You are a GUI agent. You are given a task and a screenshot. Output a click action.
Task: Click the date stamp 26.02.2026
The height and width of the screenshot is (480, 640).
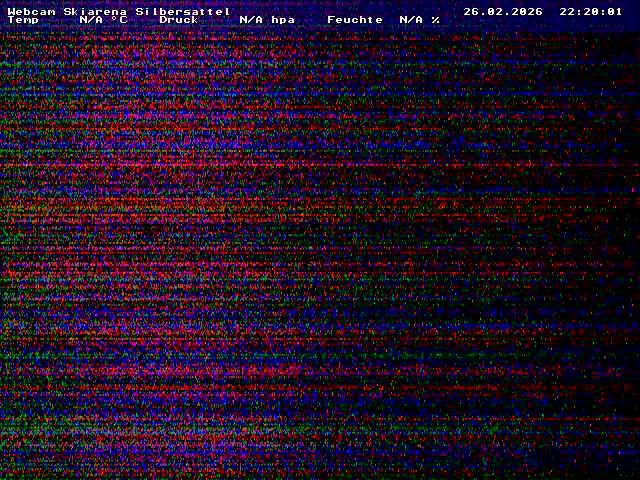click(503, 11)
